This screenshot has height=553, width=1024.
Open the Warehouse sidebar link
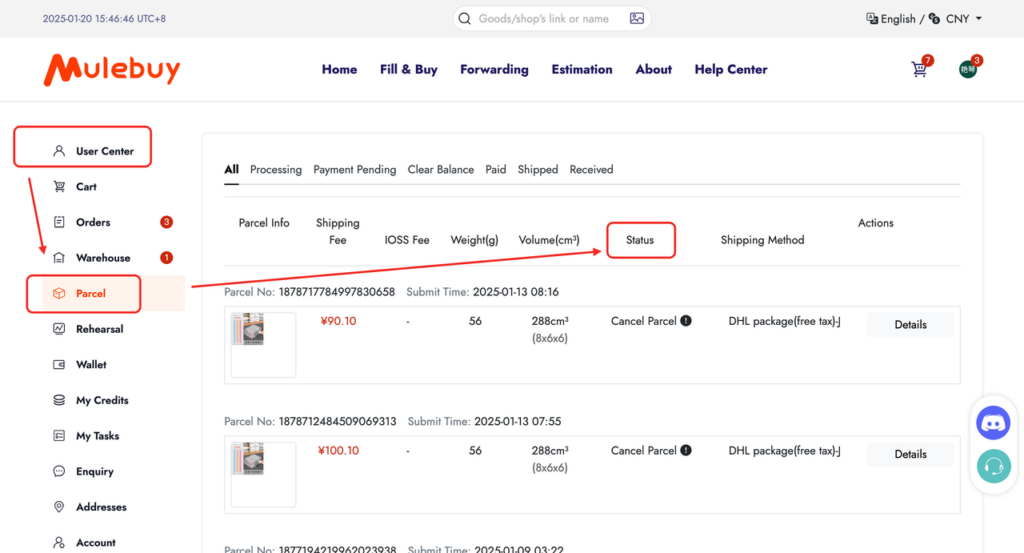coord(103,257)
